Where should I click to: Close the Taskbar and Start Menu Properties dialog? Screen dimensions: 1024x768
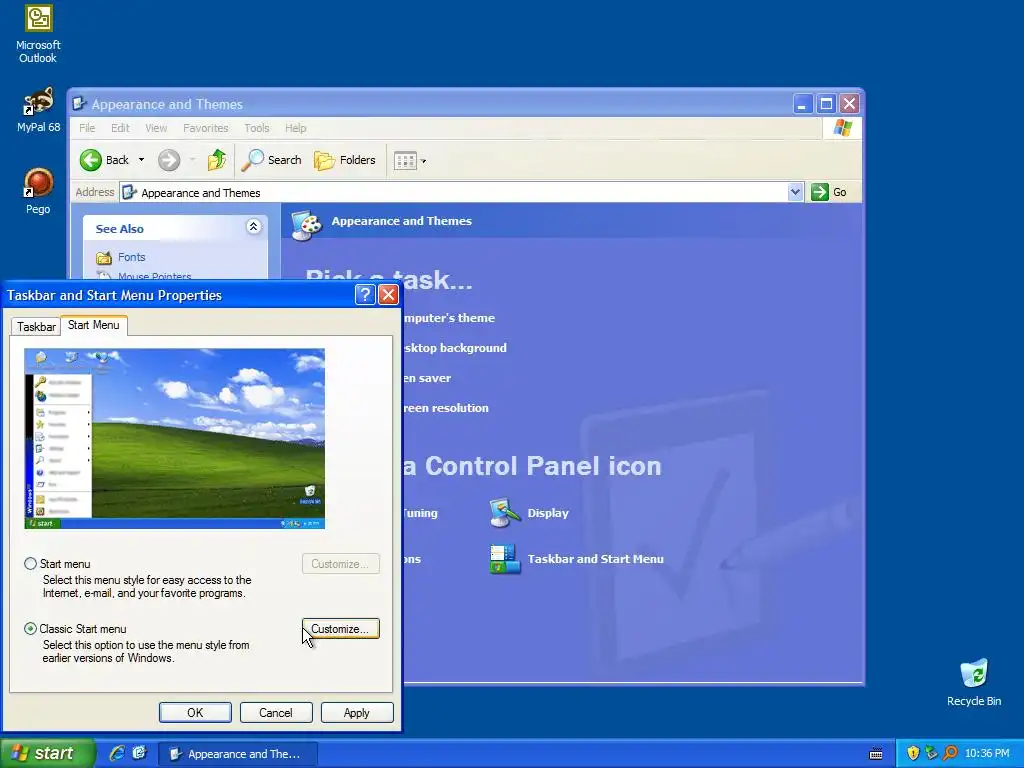(x=388, y=295)
